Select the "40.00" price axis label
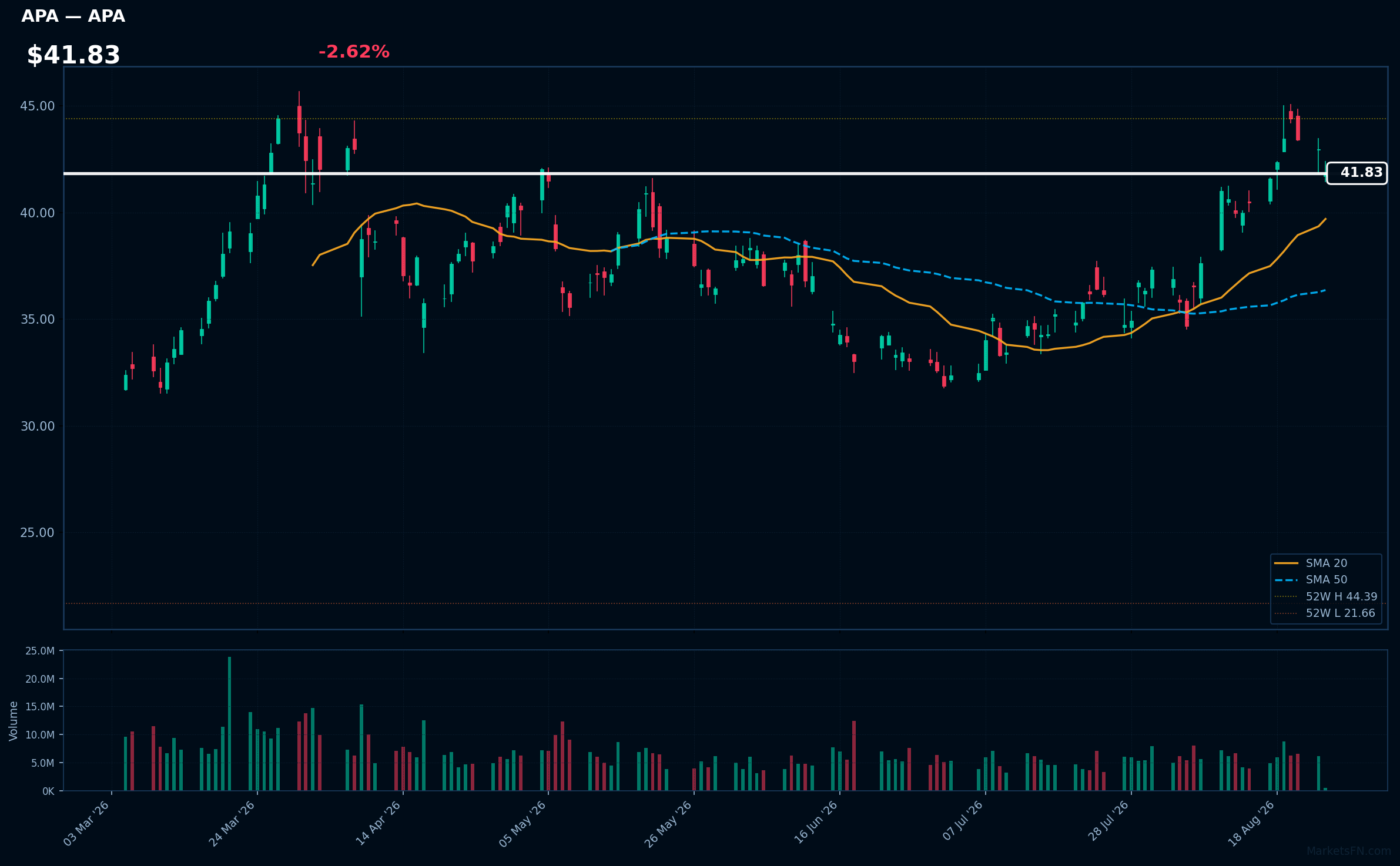The height and width of the screenshot is (866, 1400). 38,213
